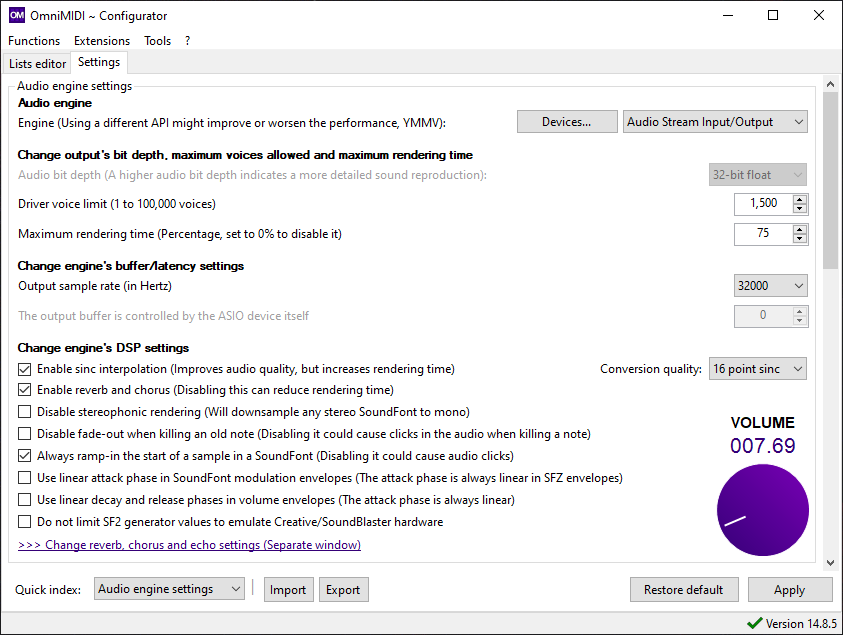Click the Driver voice limit value field
The width and height of the screenshot is (843, 635).
pos(763,204)
